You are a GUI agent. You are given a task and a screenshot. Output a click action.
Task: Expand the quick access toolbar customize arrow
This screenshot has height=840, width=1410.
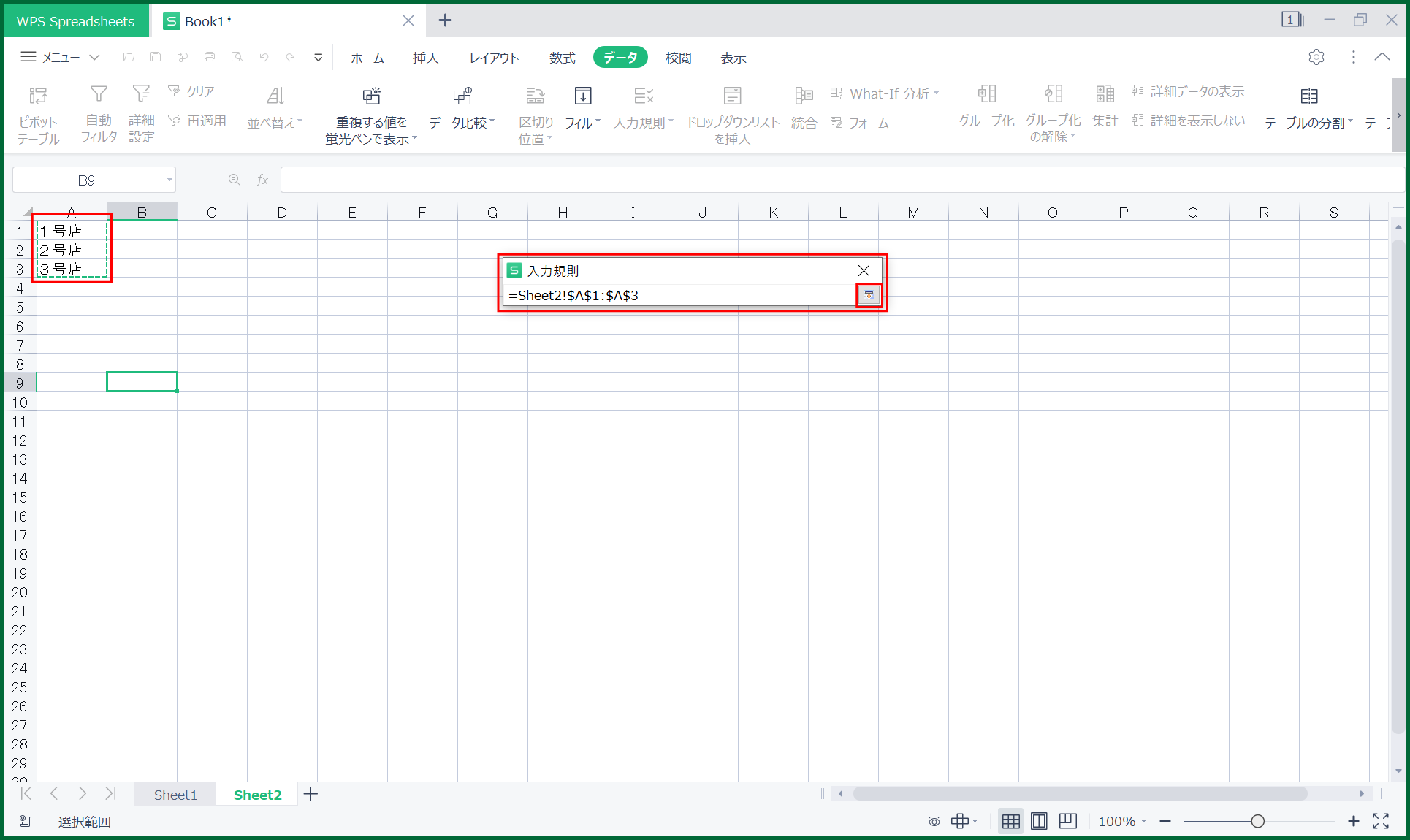click(x=318, y=57)
